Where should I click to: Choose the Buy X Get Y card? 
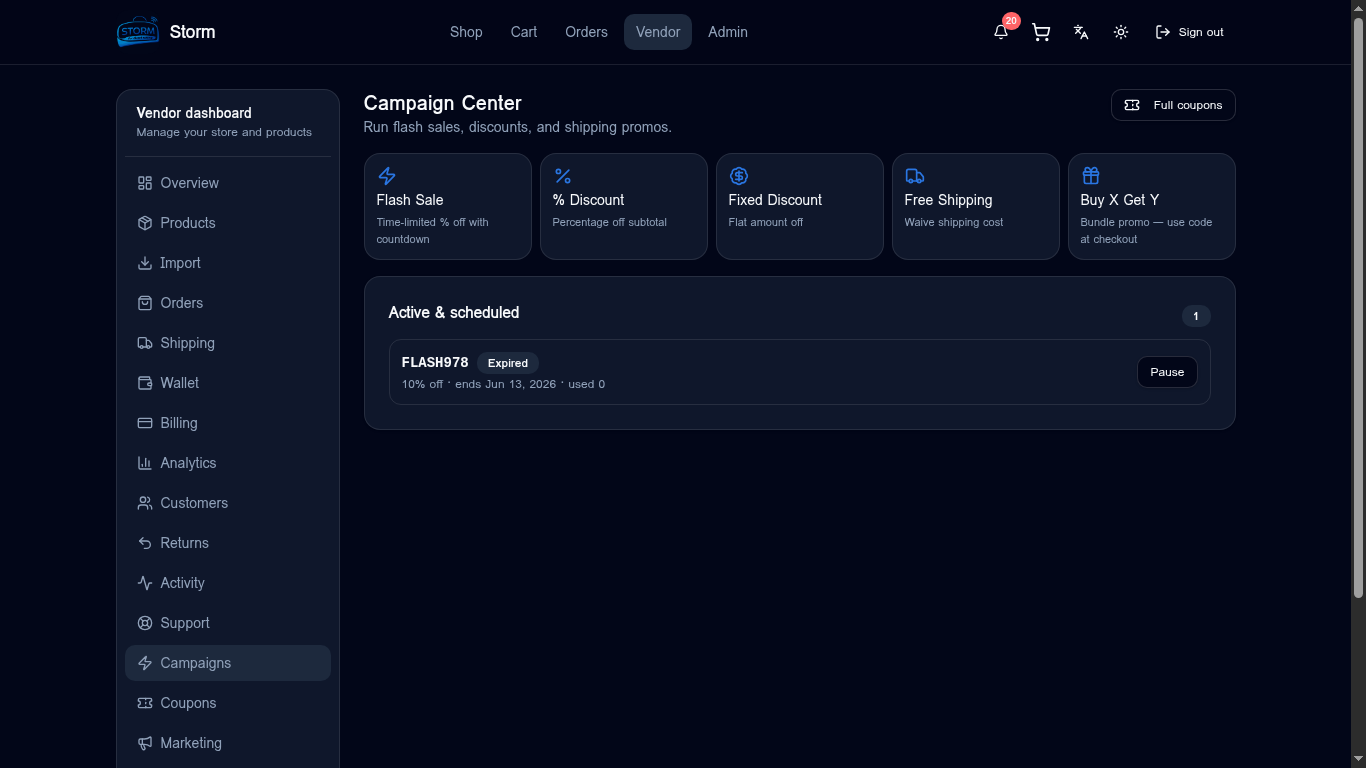(1152, 206)
